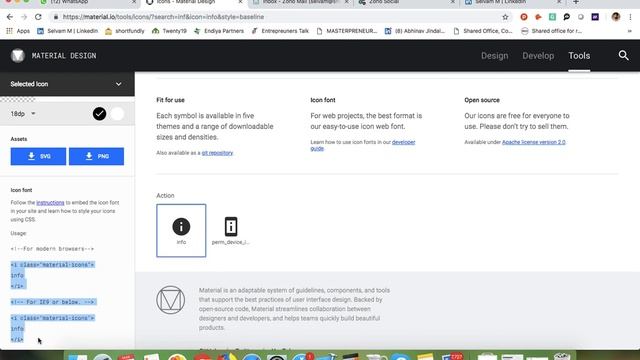Click the dark purple square extension icon
Viewport: 640px width, 360px height.
coord(595,17)
